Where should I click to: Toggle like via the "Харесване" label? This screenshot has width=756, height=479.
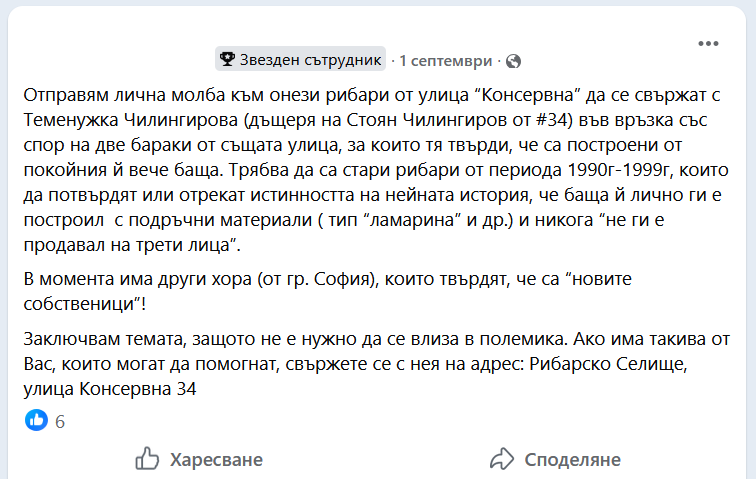pyautogui.click(x=216, y=460)
